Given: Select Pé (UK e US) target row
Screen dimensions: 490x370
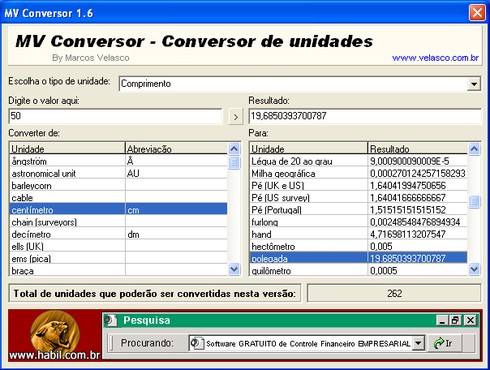Looking at the screenshot, I should (x=358, y=186).
